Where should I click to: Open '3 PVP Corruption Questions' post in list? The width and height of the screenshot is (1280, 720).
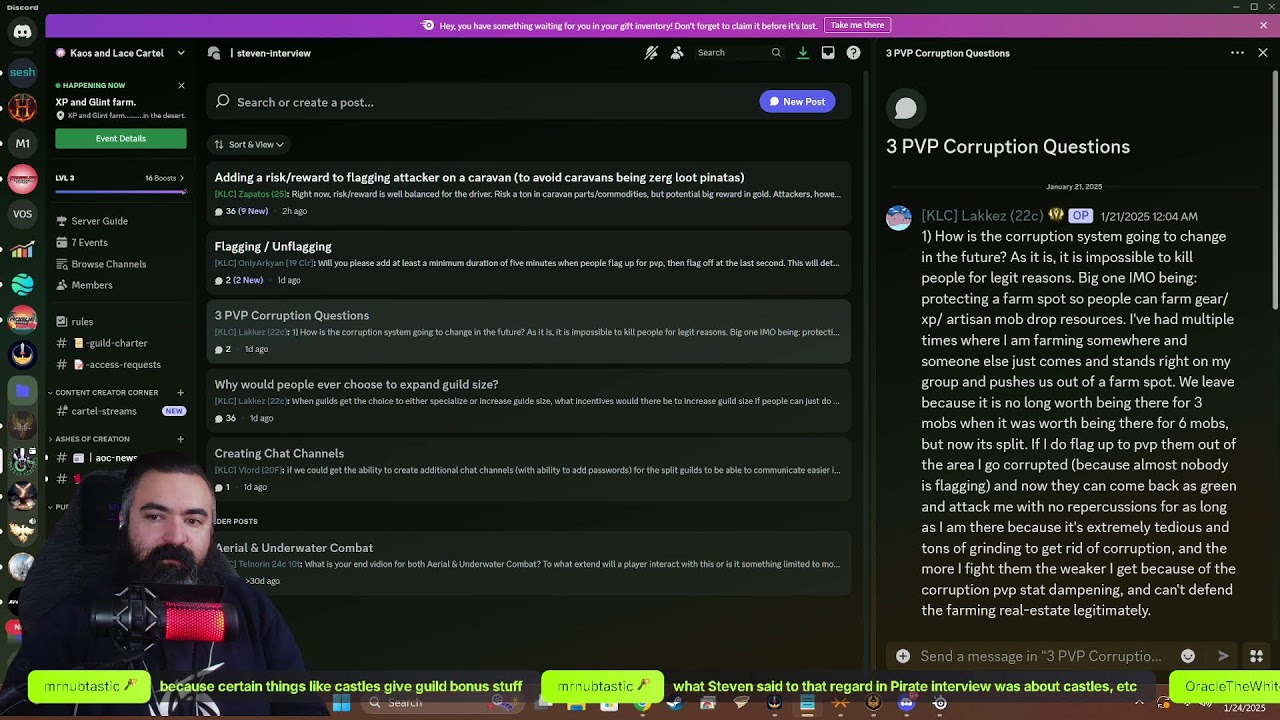click(x=528, y=331)
